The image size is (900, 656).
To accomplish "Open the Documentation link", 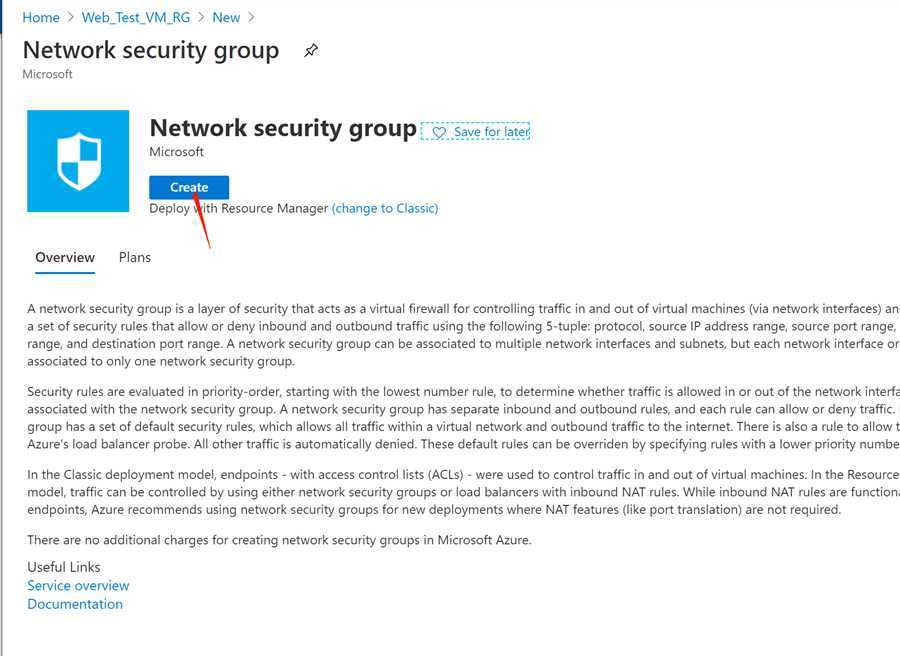I will [x=75, y=604].
